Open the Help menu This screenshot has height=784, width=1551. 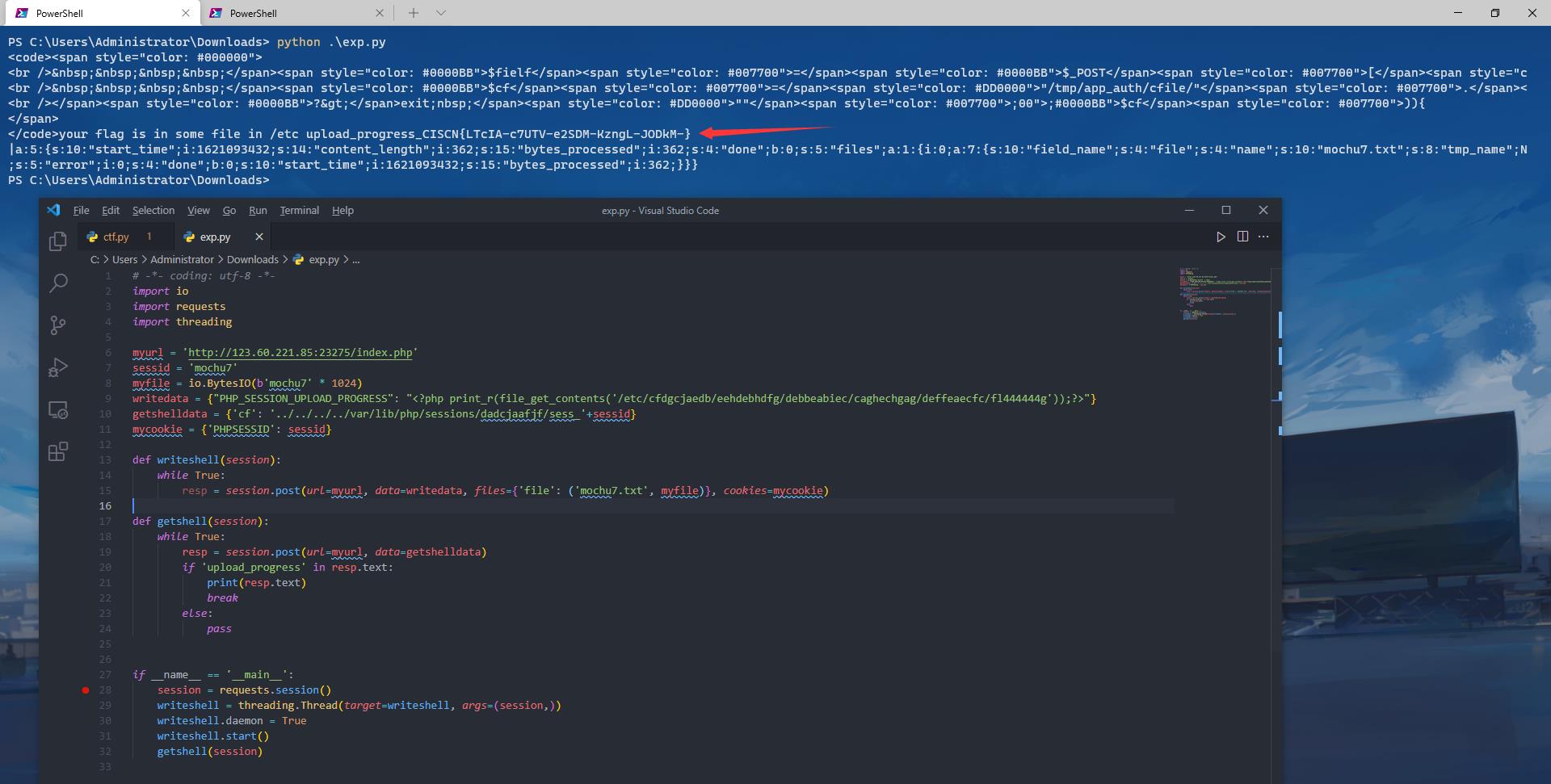click(x=343, y=210)
